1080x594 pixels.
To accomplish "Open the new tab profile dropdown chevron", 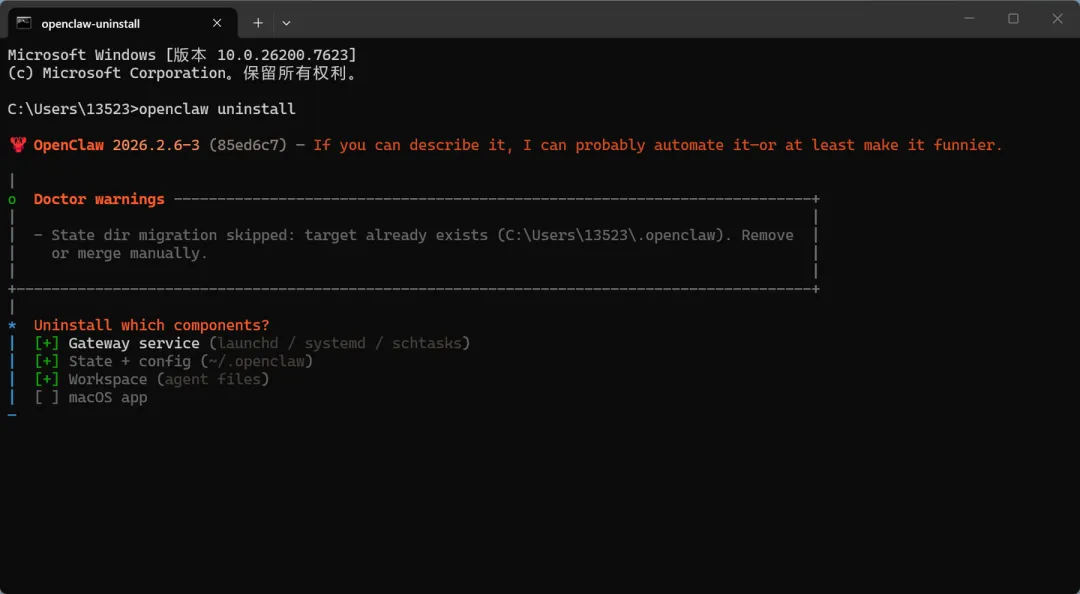I will click(286, 23).
